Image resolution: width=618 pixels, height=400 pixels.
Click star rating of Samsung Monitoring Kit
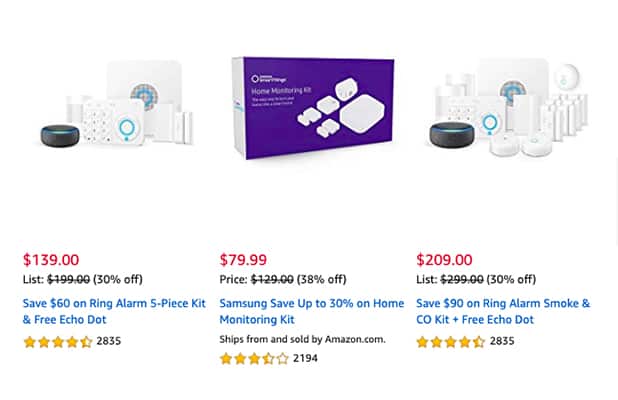[x=254, y=358]
